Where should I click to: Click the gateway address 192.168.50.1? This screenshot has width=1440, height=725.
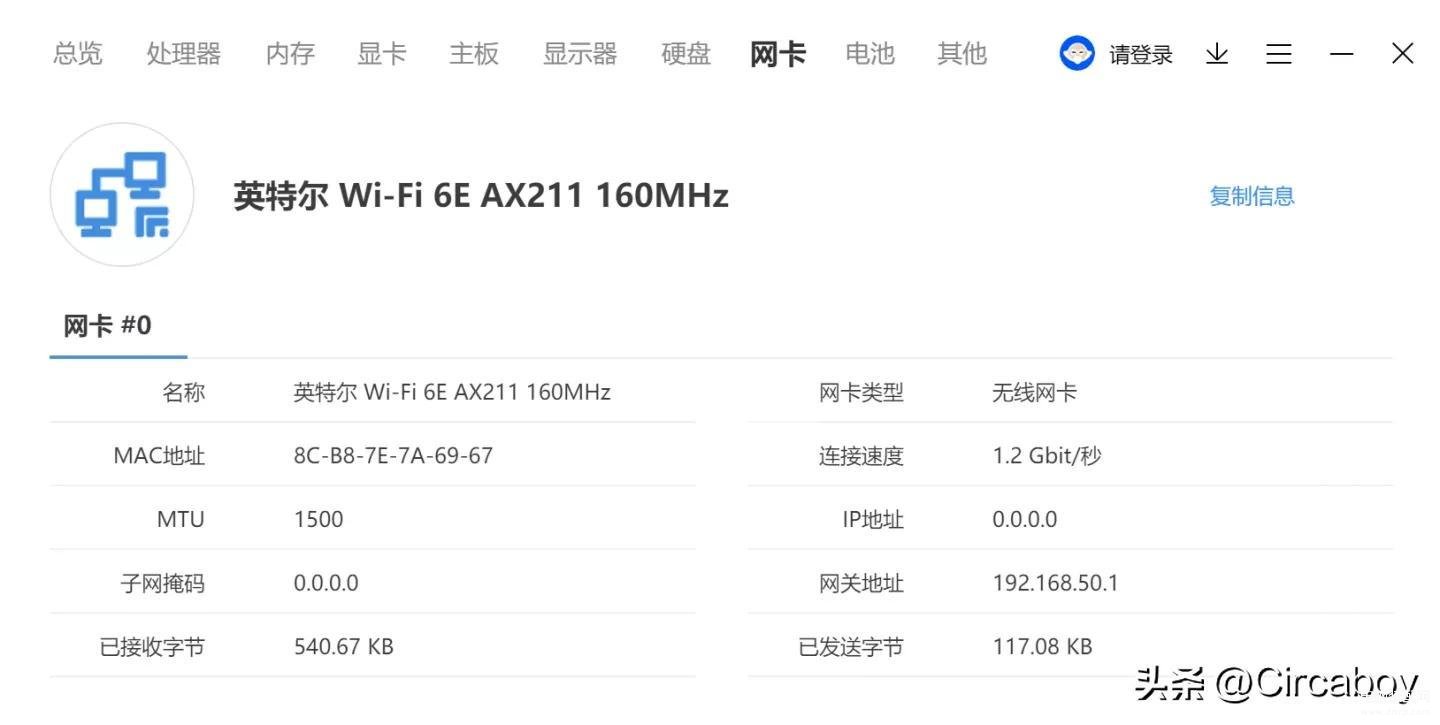(1055, 583)
